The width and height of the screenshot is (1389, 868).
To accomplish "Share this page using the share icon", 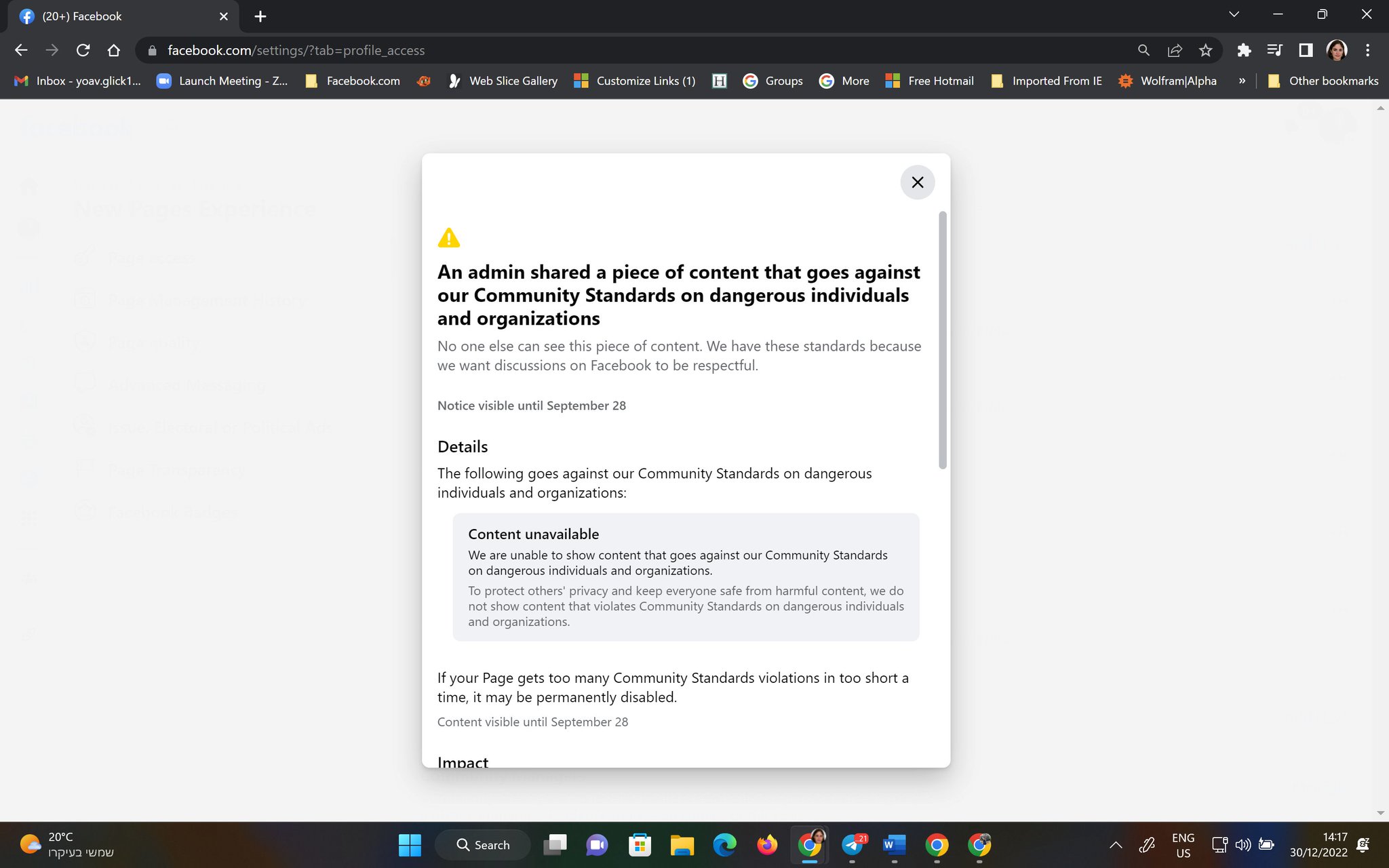I will pos(1175,50).
